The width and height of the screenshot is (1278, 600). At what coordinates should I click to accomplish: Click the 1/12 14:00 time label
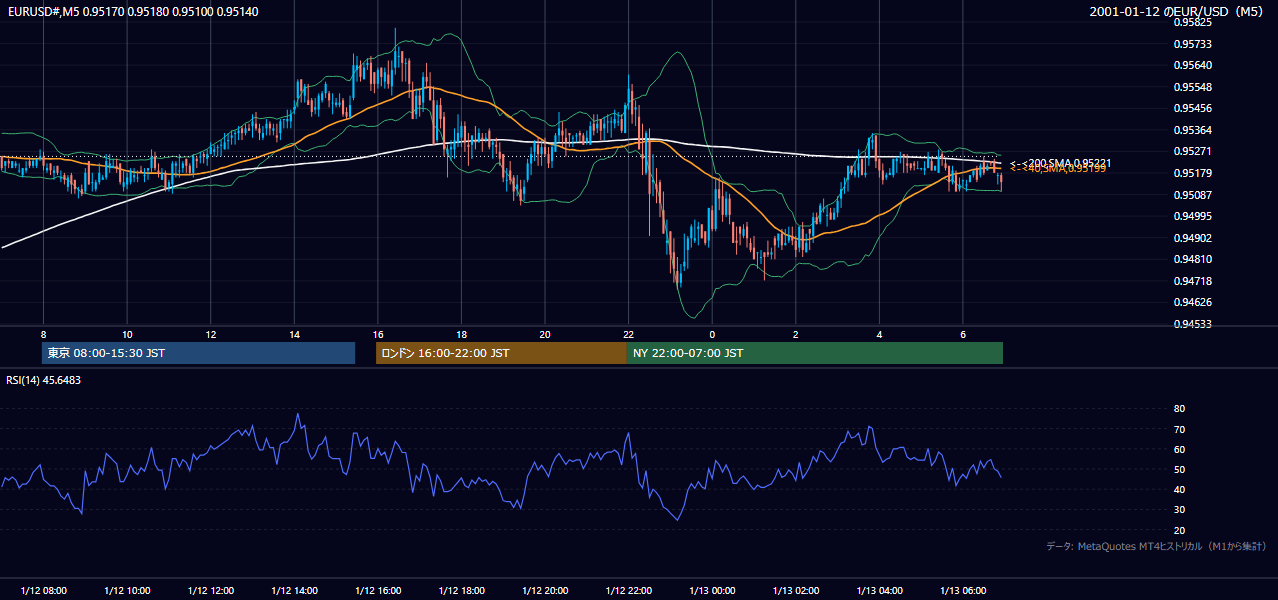[x=295, y=590]
